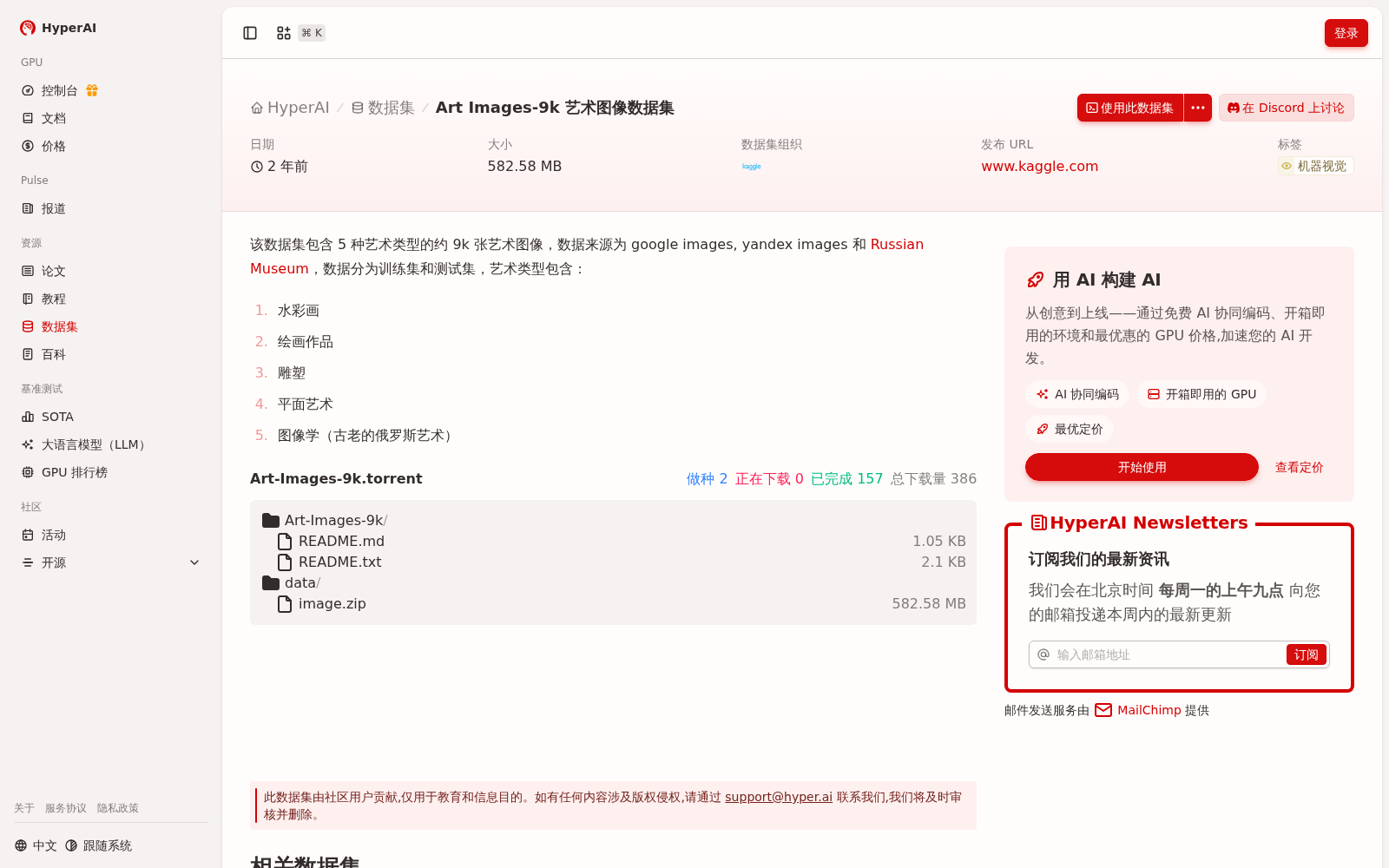The image size is (1389, 868).
Task: Open 查看定价 pricing link
Action: click(x=1299, y=467)
